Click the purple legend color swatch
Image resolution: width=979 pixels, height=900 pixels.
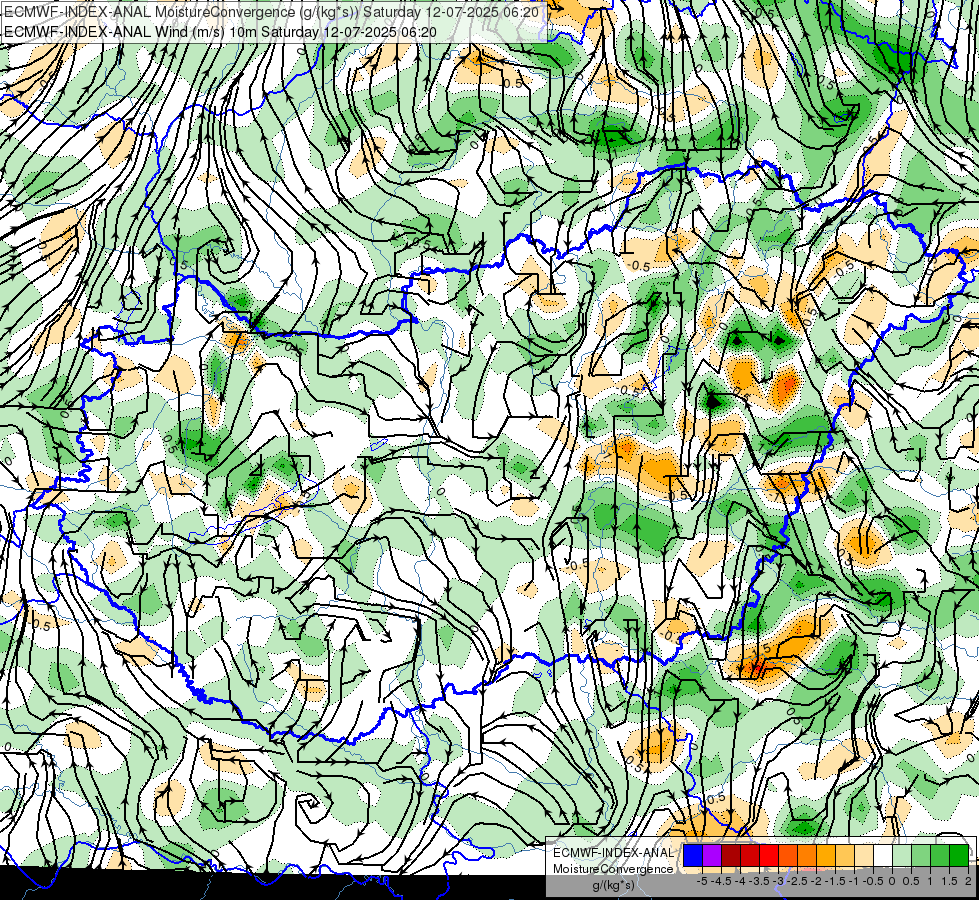(712, 855)
